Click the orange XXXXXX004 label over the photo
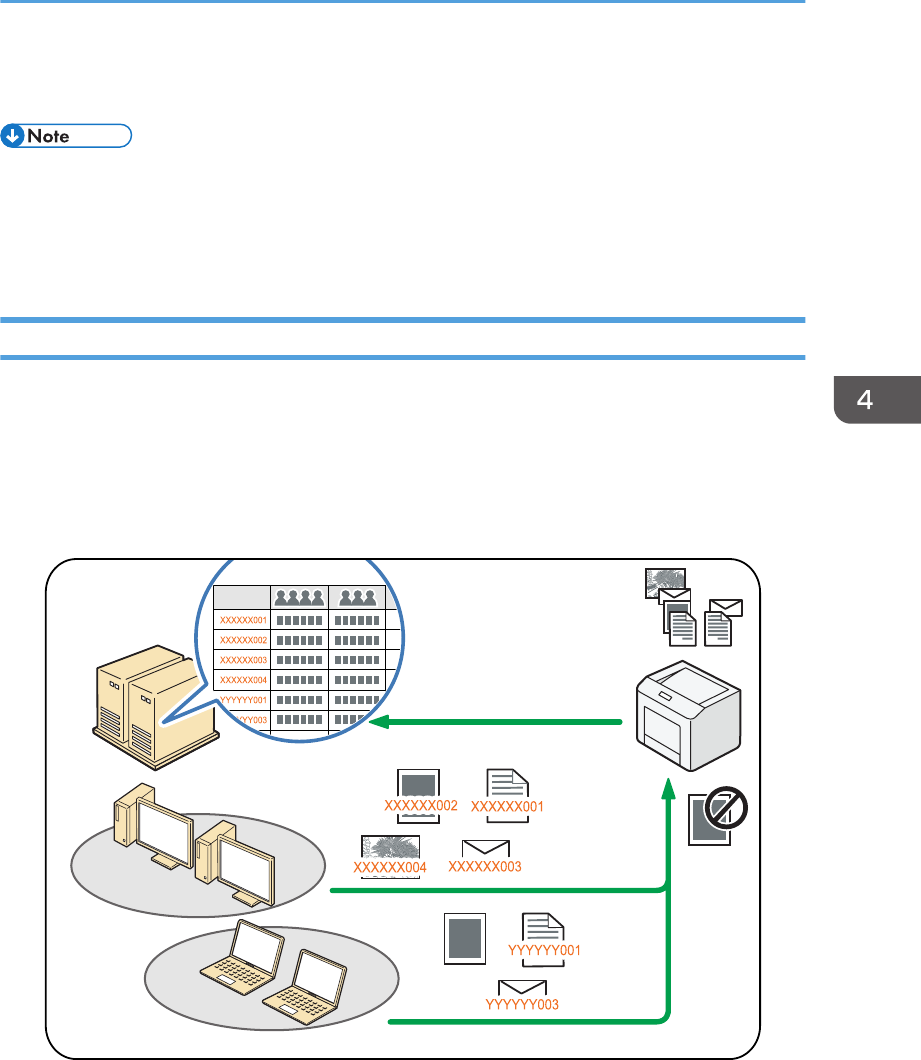Image resolution: width=921 pixels, height=1060 pixels. pos(390,867)
